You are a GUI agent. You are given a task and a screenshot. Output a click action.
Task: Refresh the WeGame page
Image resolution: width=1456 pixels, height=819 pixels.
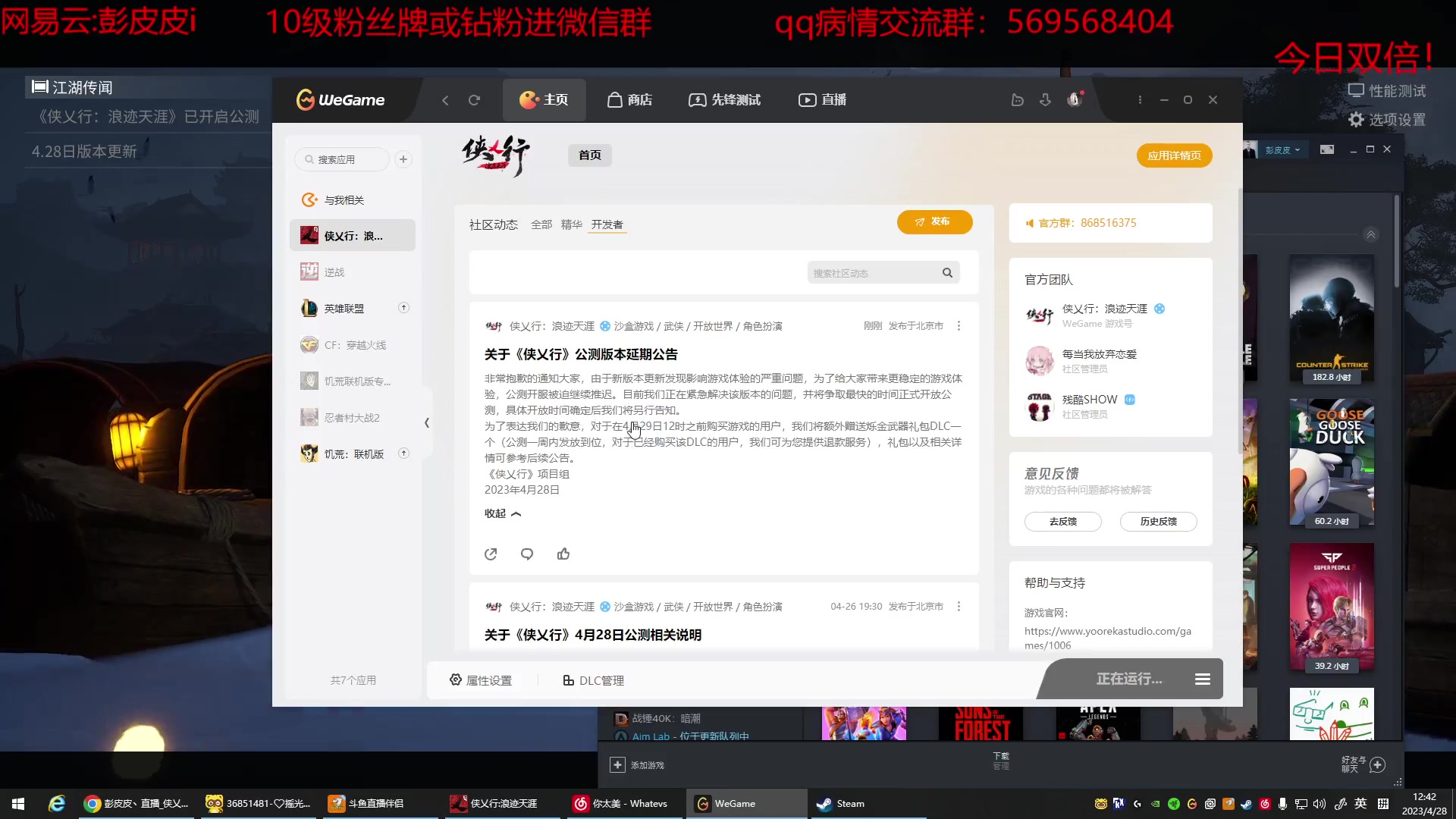[474, 100]
